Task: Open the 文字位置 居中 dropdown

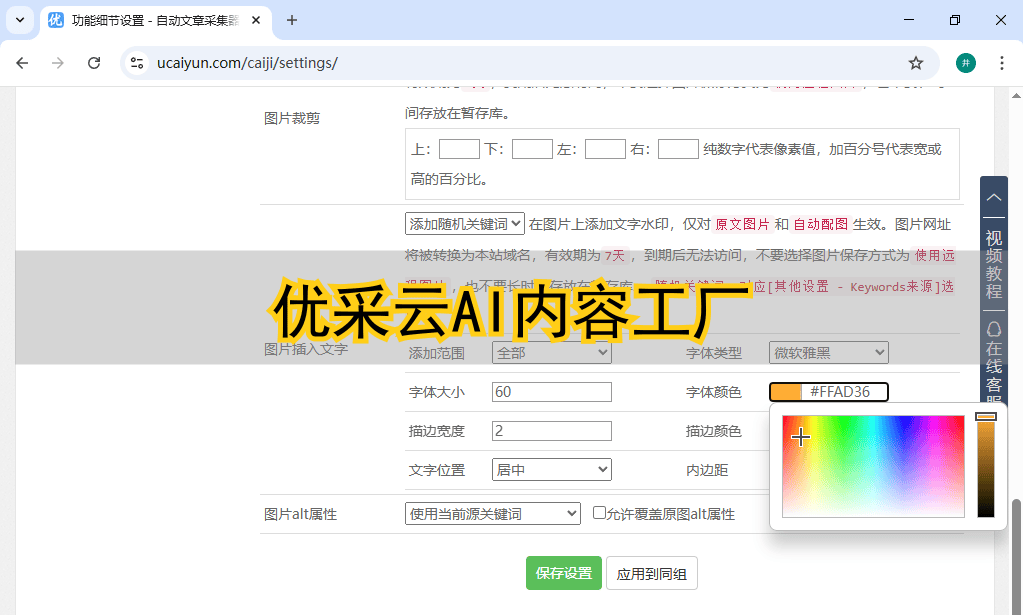Action: 551,469
